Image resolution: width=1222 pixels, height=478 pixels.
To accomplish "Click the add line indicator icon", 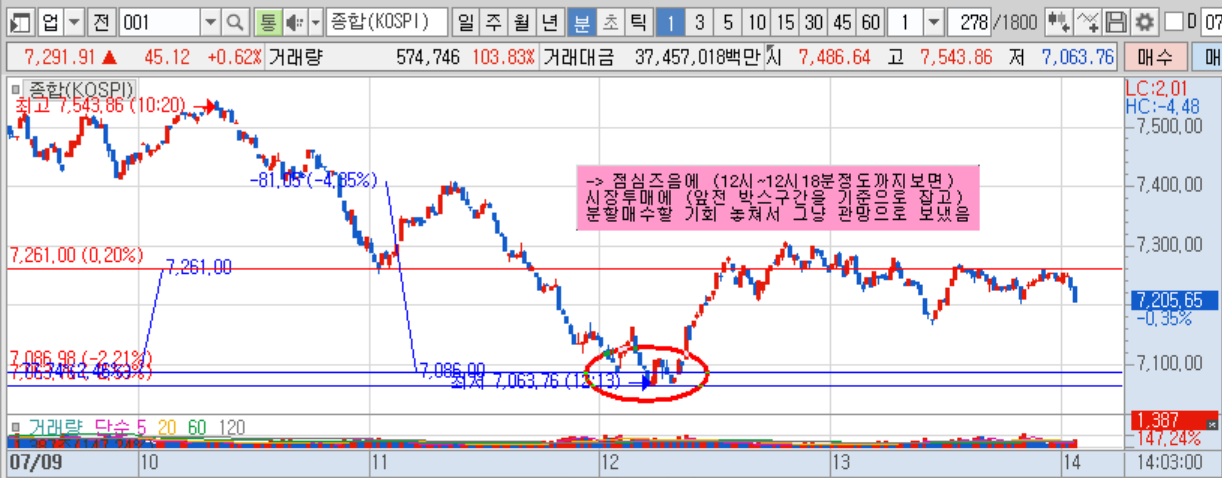I will tap(1090, 22).
